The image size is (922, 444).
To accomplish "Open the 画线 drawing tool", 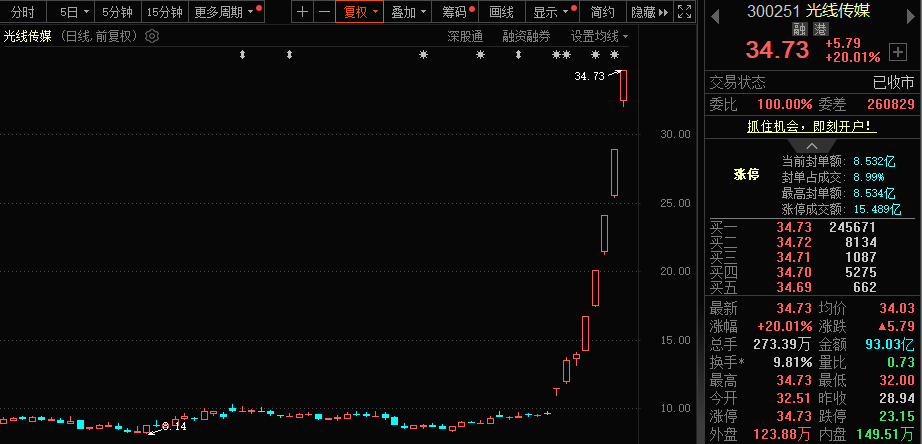I will click(502, 12).
